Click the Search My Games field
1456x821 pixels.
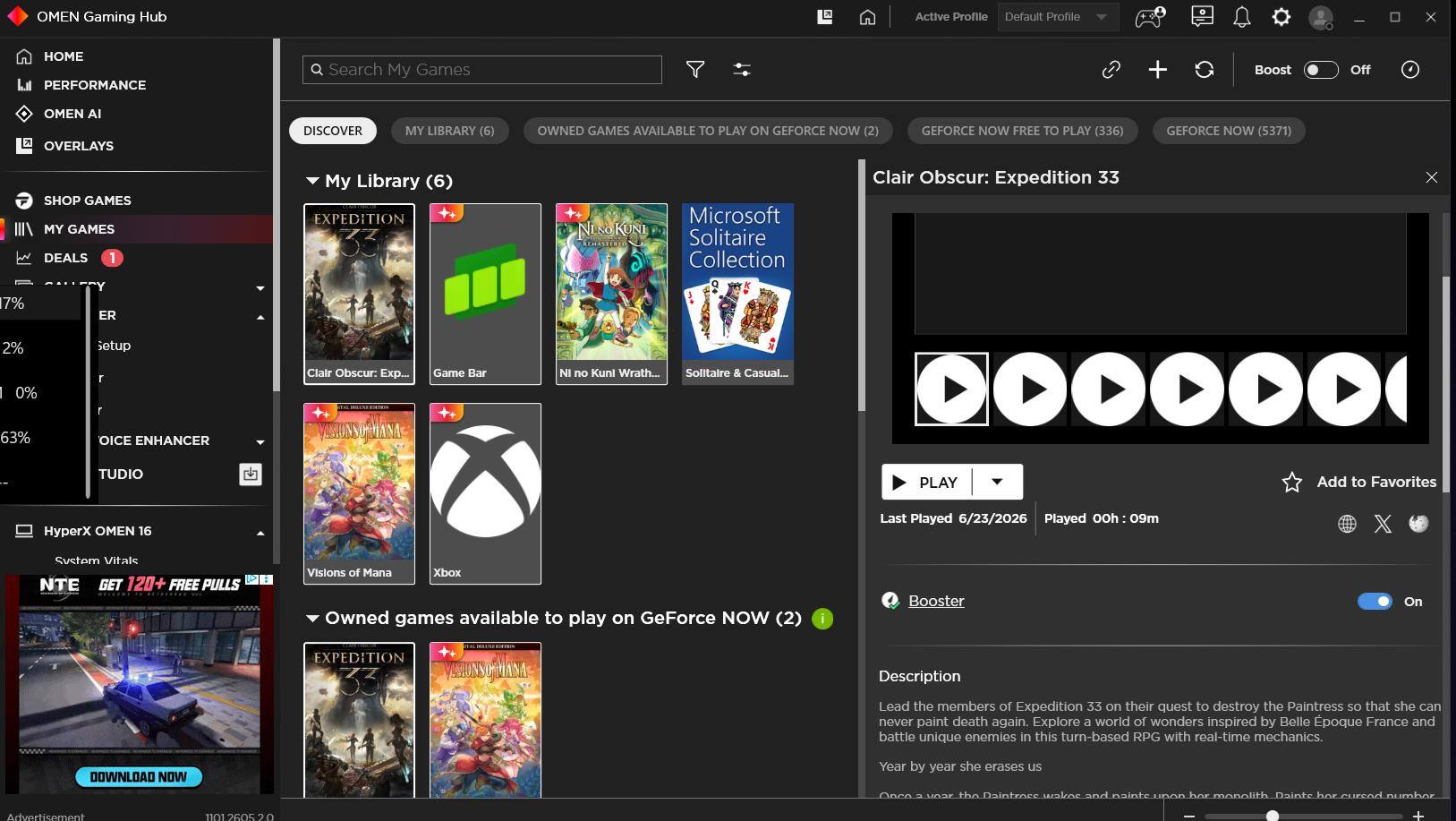(482, 70)
